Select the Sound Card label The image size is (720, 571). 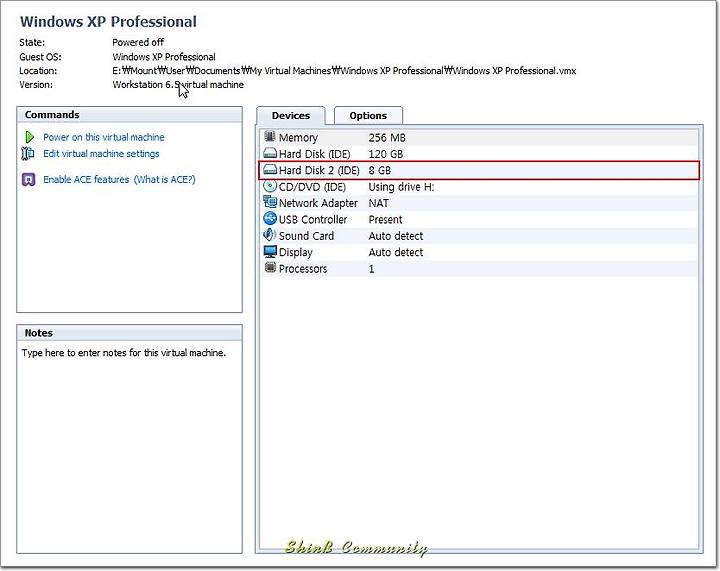coord(306,236)
